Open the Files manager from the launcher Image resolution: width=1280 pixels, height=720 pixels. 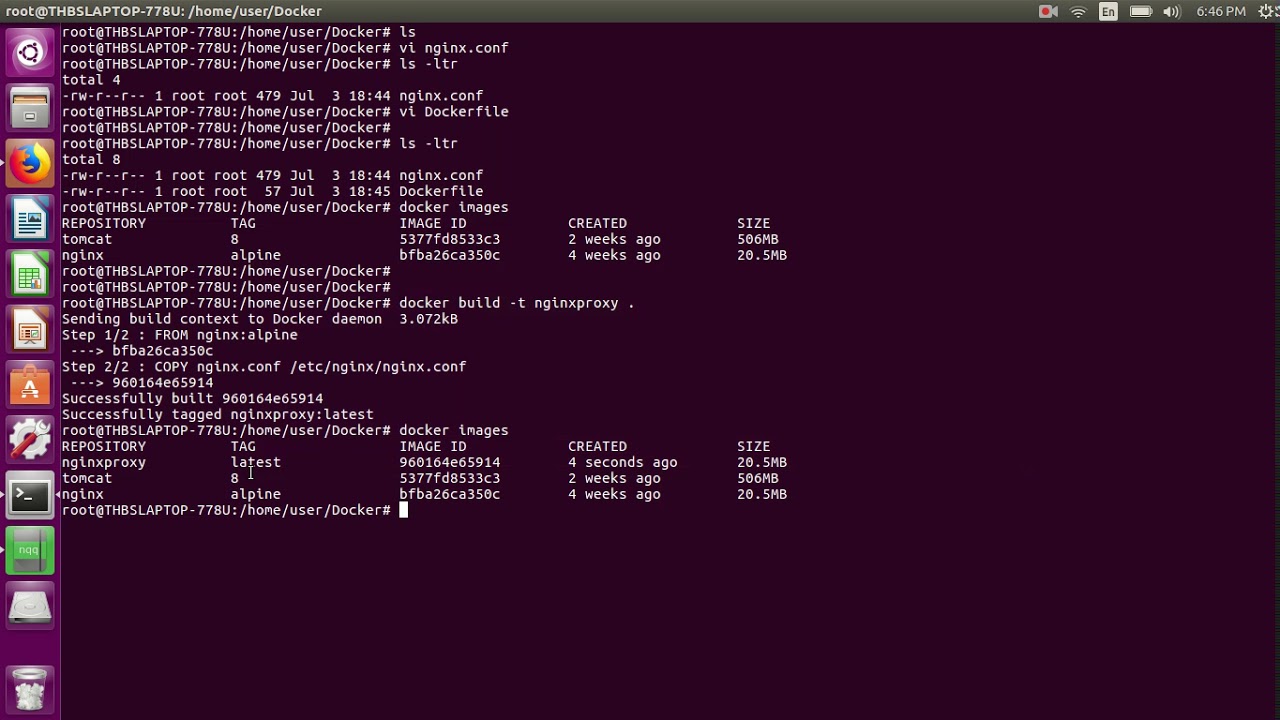30,107
